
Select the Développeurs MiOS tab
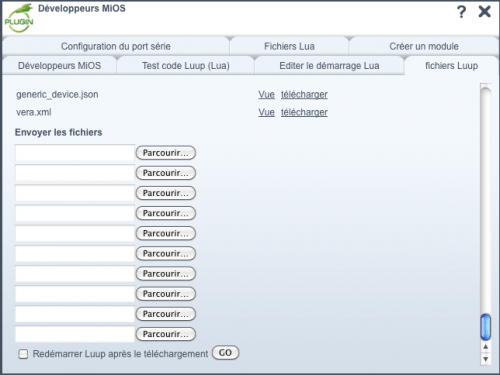[x=59, y=66]
